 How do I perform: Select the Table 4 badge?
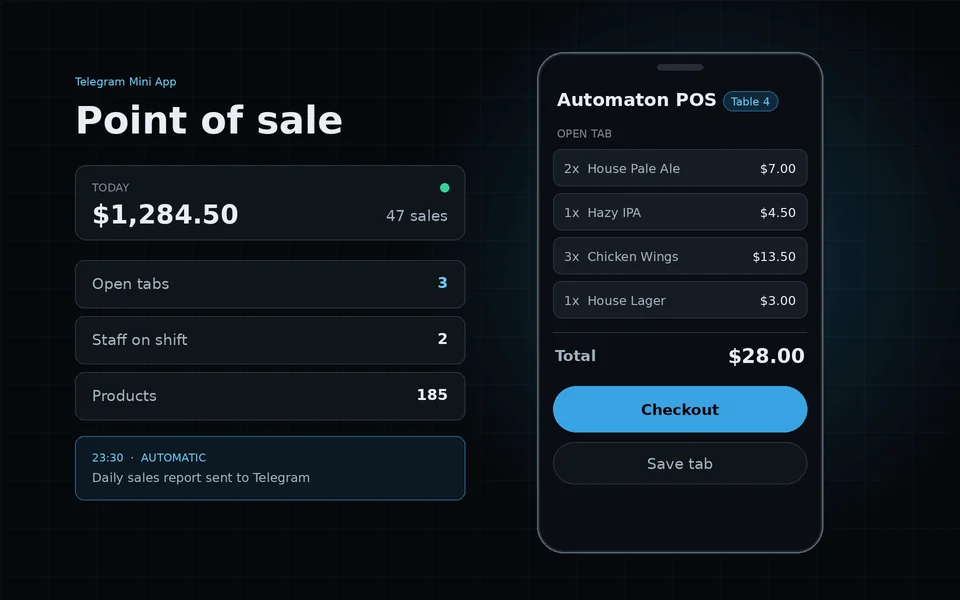click(750, 102)
